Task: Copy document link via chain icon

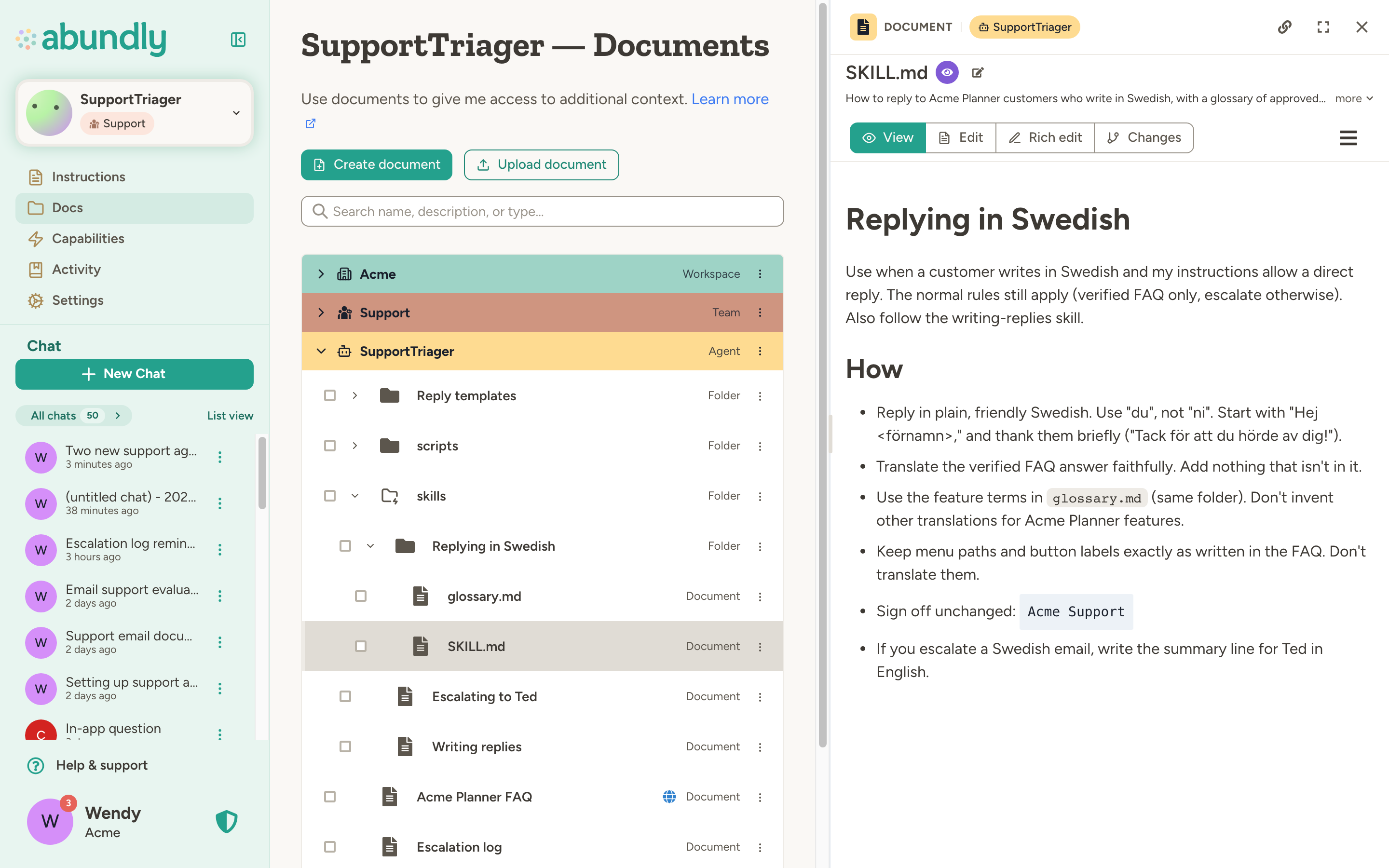Action: click(x=1284, y=27)
